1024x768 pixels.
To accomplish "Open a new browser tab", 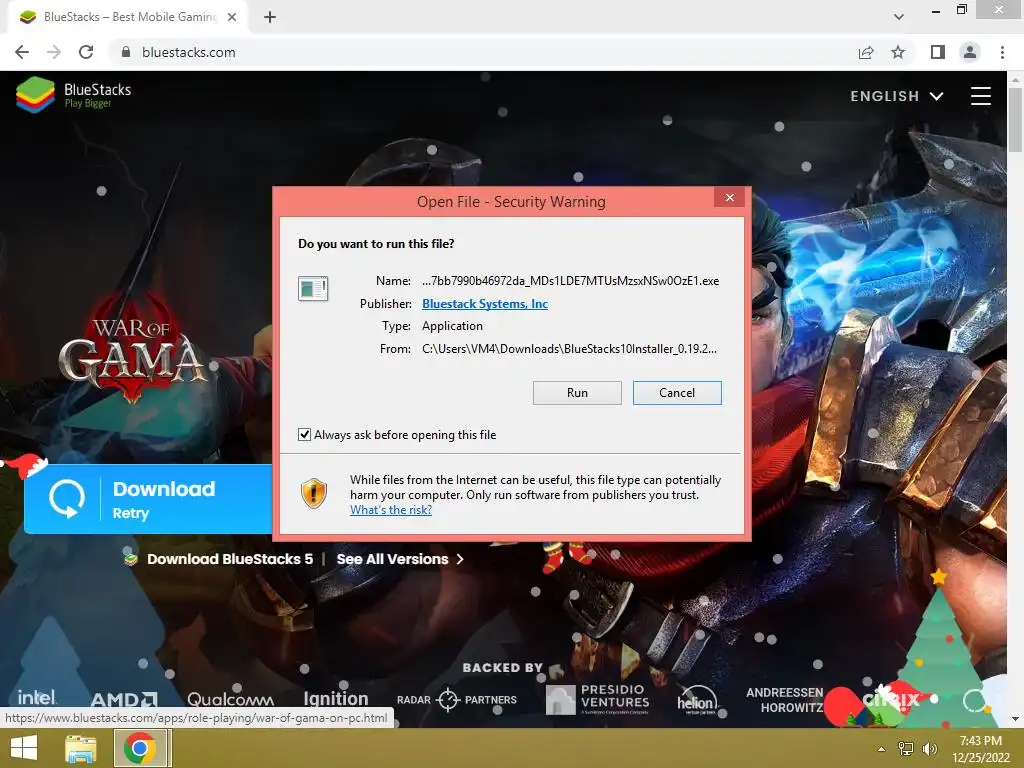I will (x=270, y=17).
